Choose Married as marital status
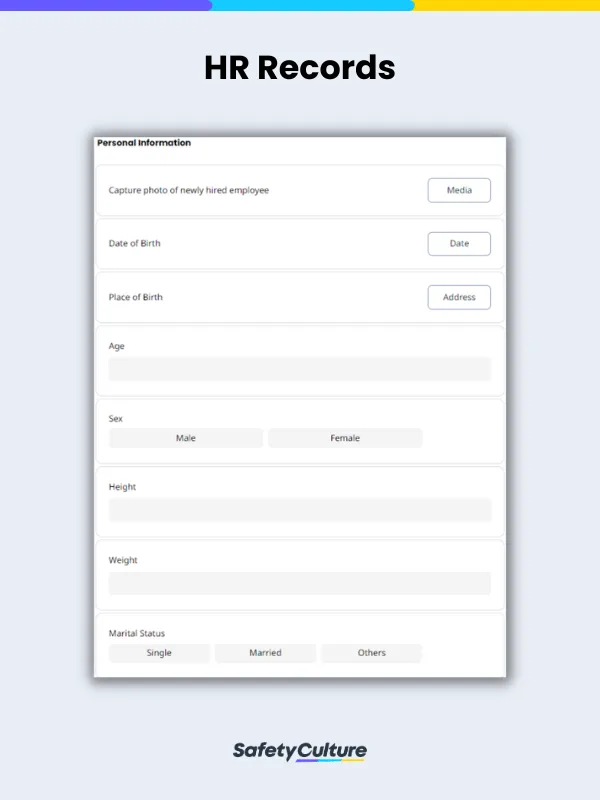600x800 pixels. (264, 652)
